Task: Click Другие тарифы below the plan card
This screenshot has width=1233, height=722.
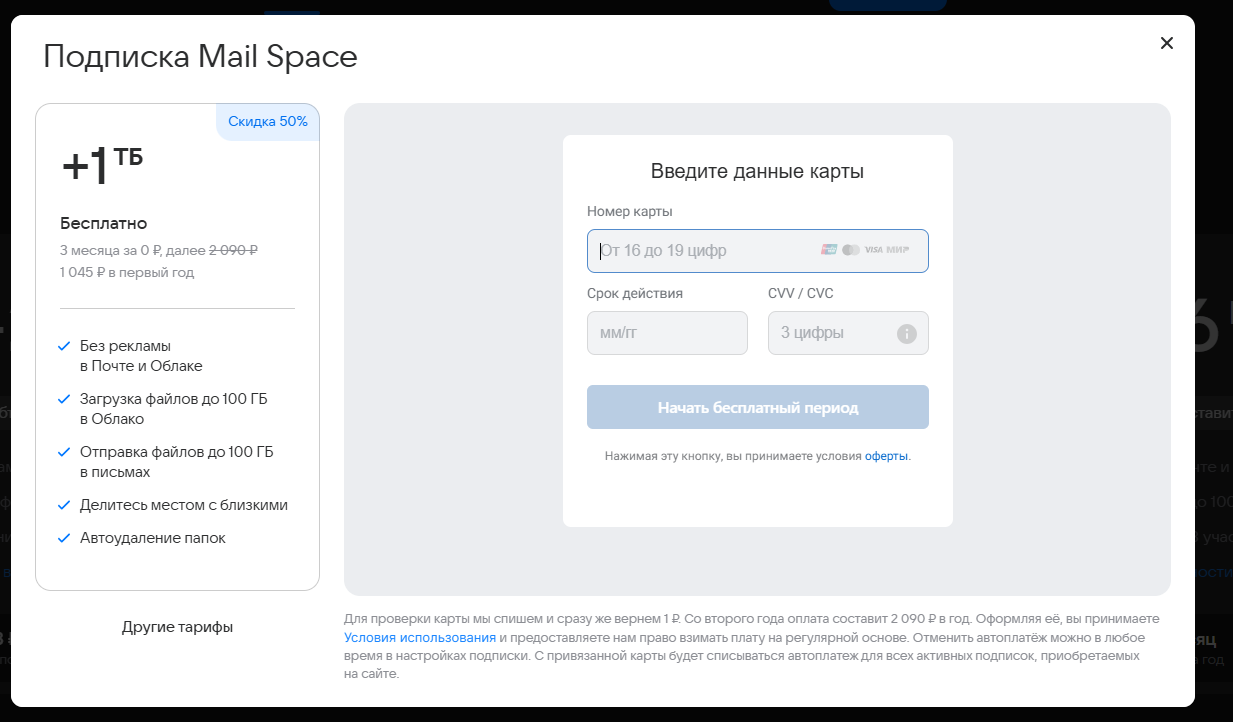Action: tap(178, 627)
